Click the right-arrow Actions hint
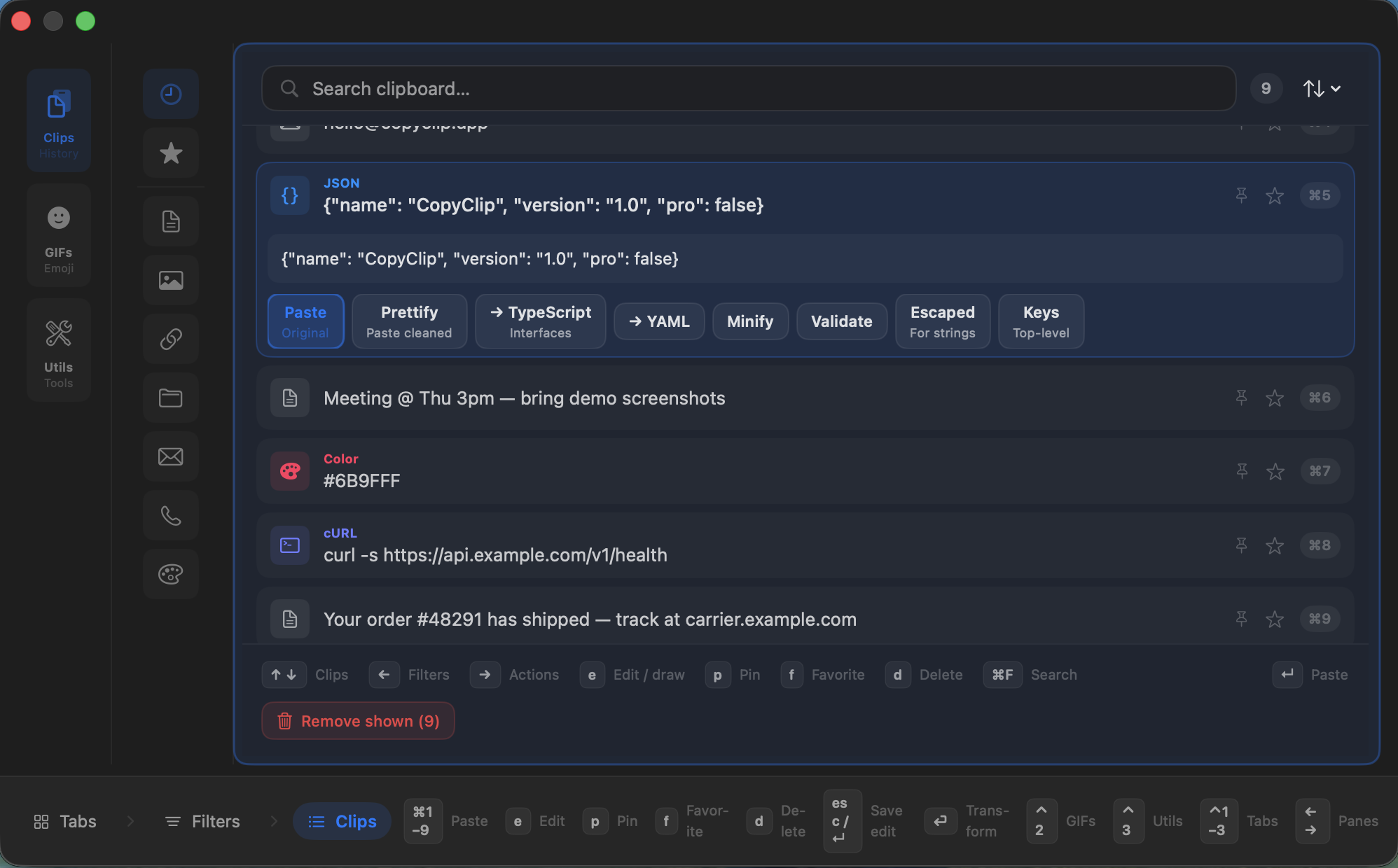The width and height of the screenshot is (1398, 868). (514, 675)
